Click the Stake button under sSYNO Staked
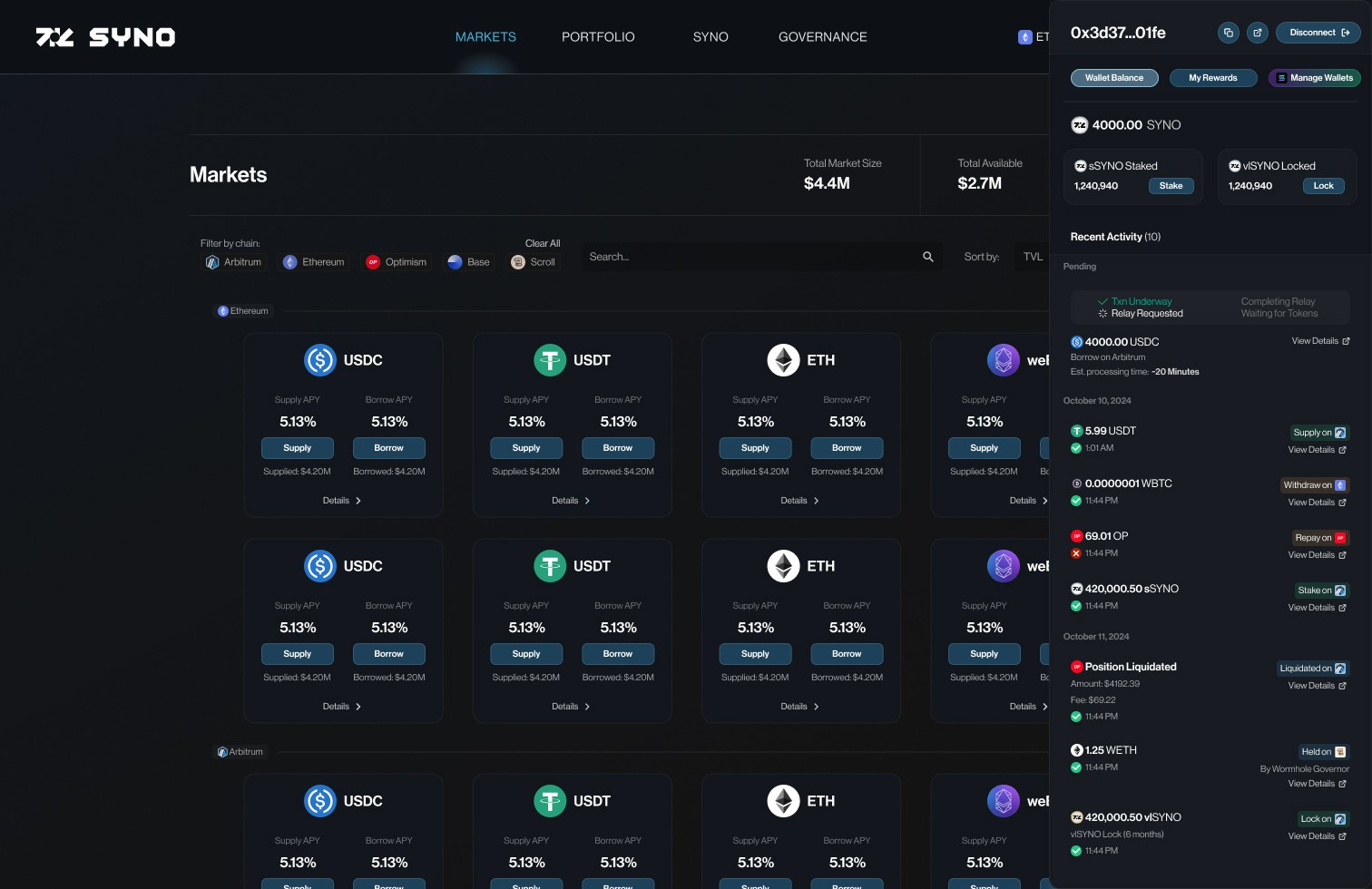The image size is (1372, 889). 1171,186
